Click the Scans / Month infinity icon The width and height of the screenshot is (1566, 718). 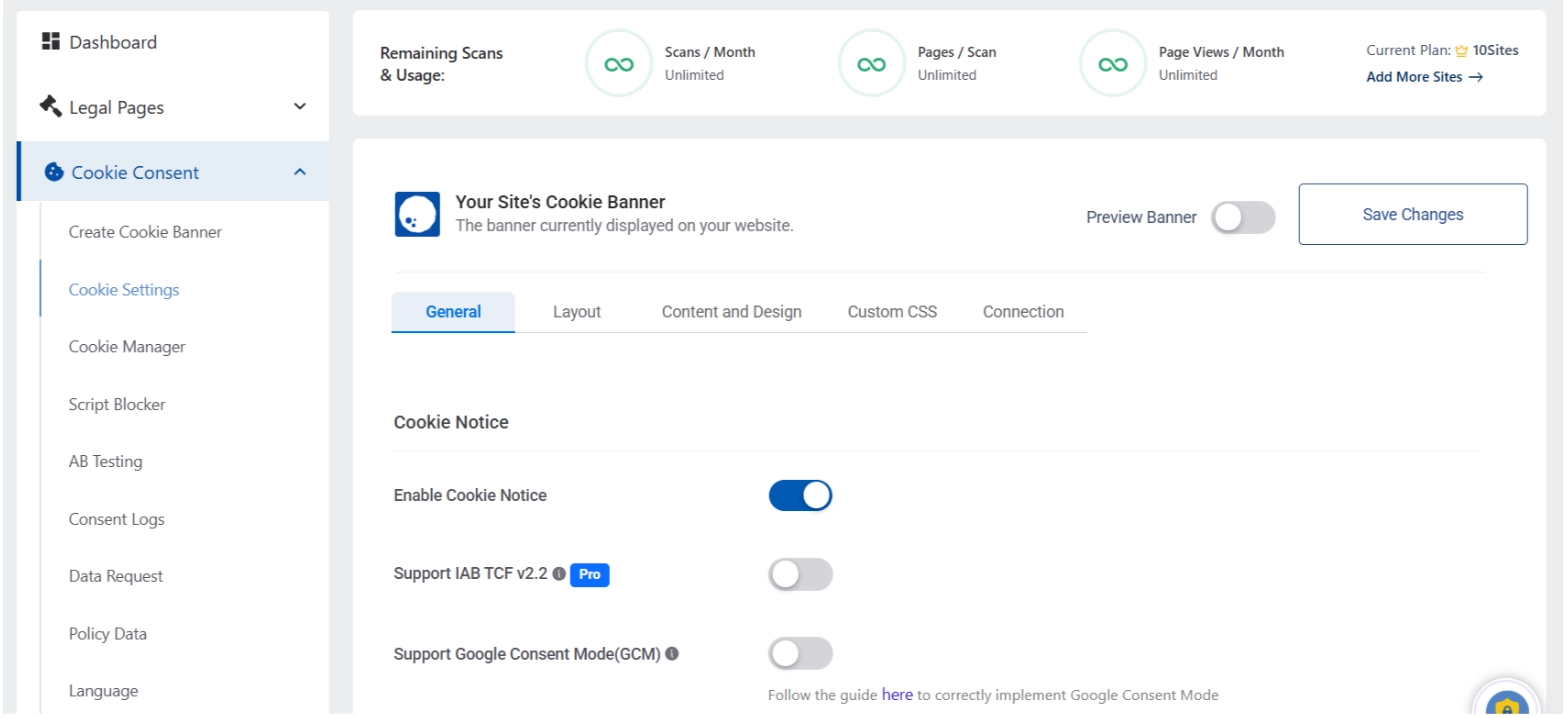point(619,63)
